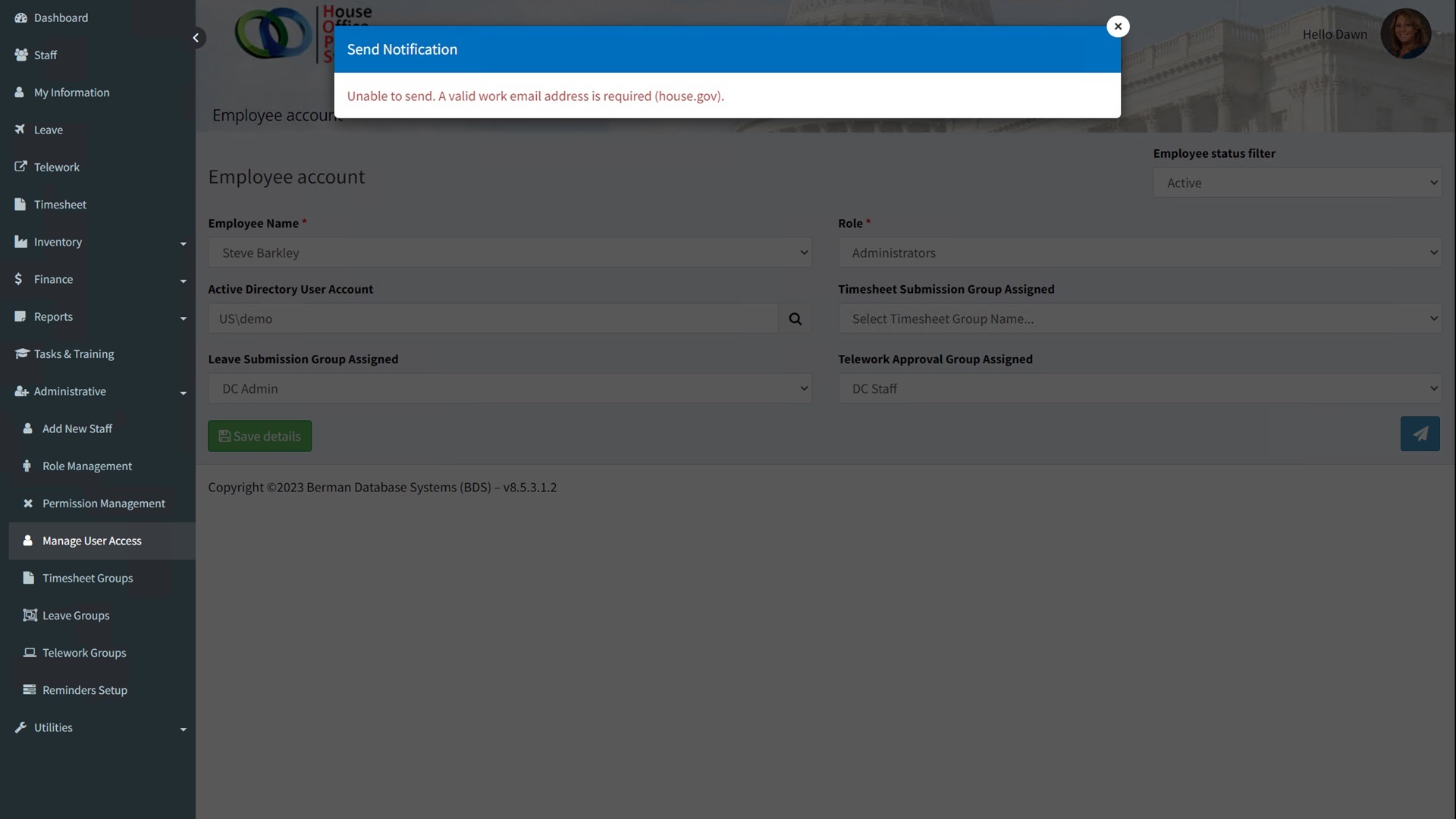This screenshot has width=1456, height=819.
Task: Click the Dashboard gauge icon in sidebar
Action: coord(20,17)
